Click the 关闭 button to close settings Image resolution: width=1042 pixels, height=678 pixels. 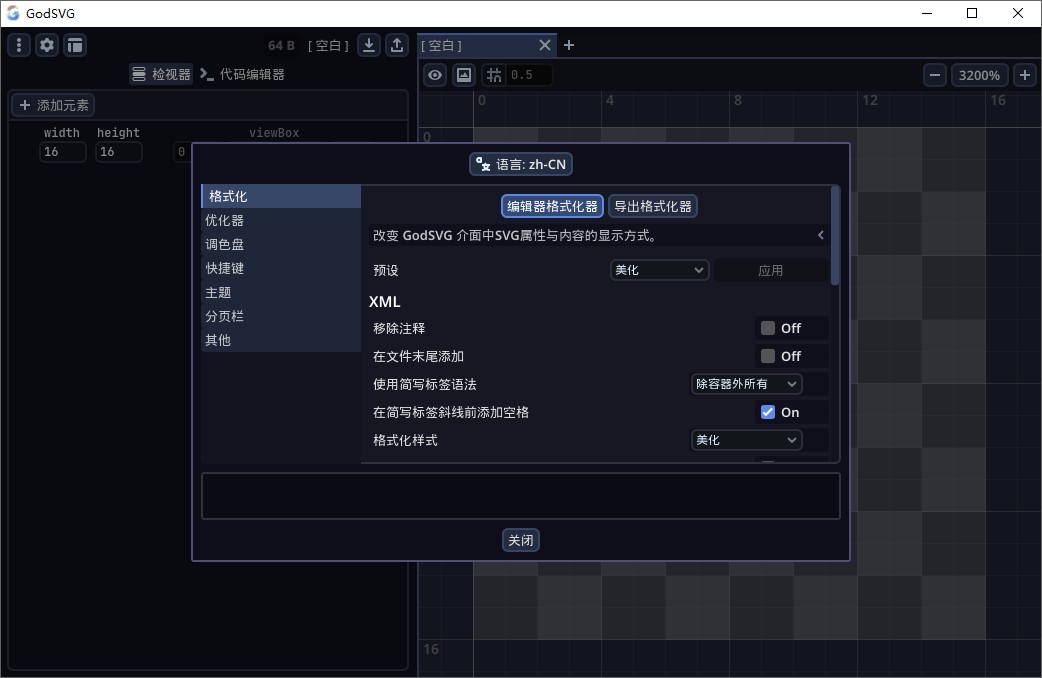tap(520, 540)
